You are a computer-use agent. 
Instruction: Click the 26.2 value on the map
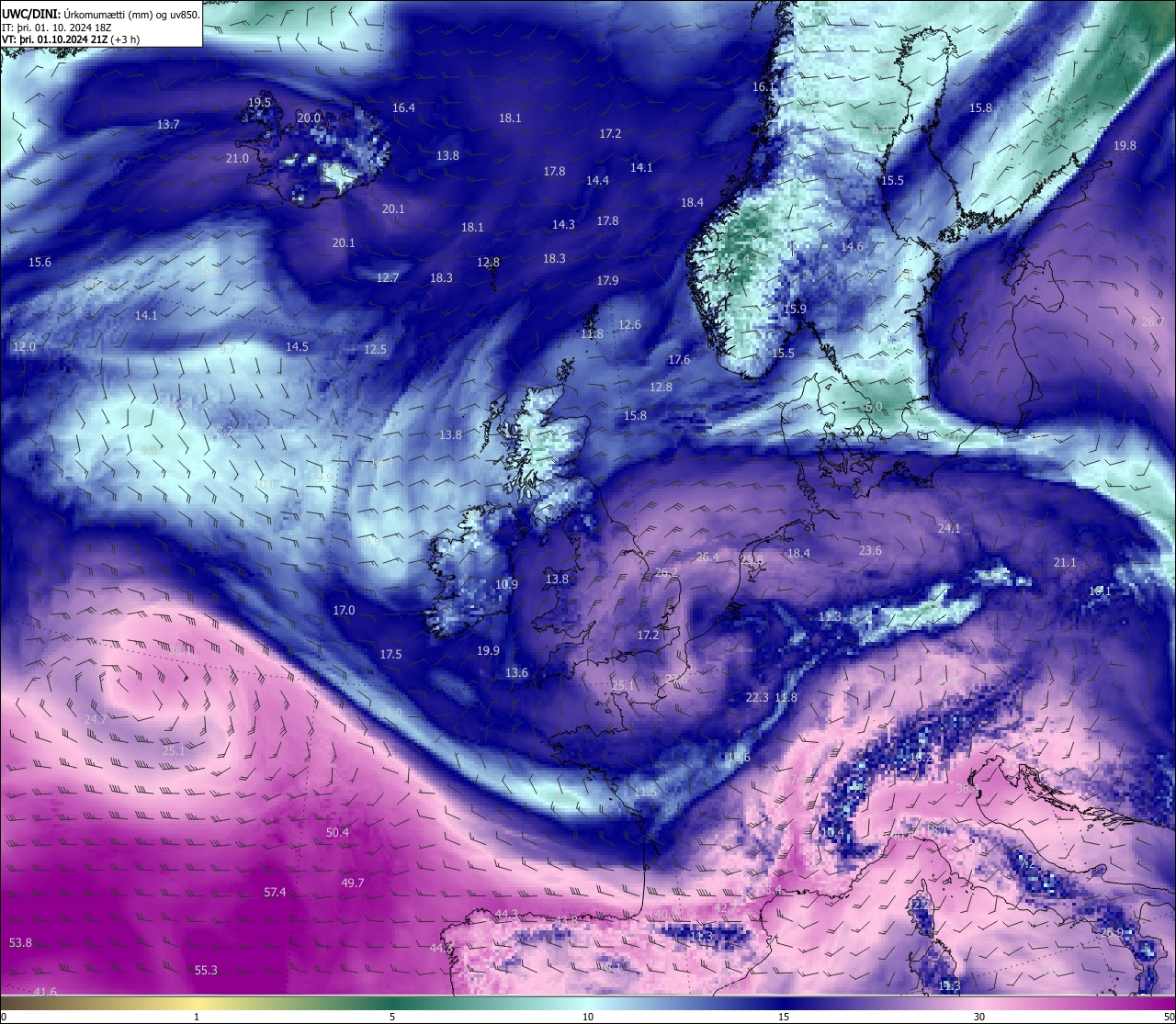click(666, 572)
